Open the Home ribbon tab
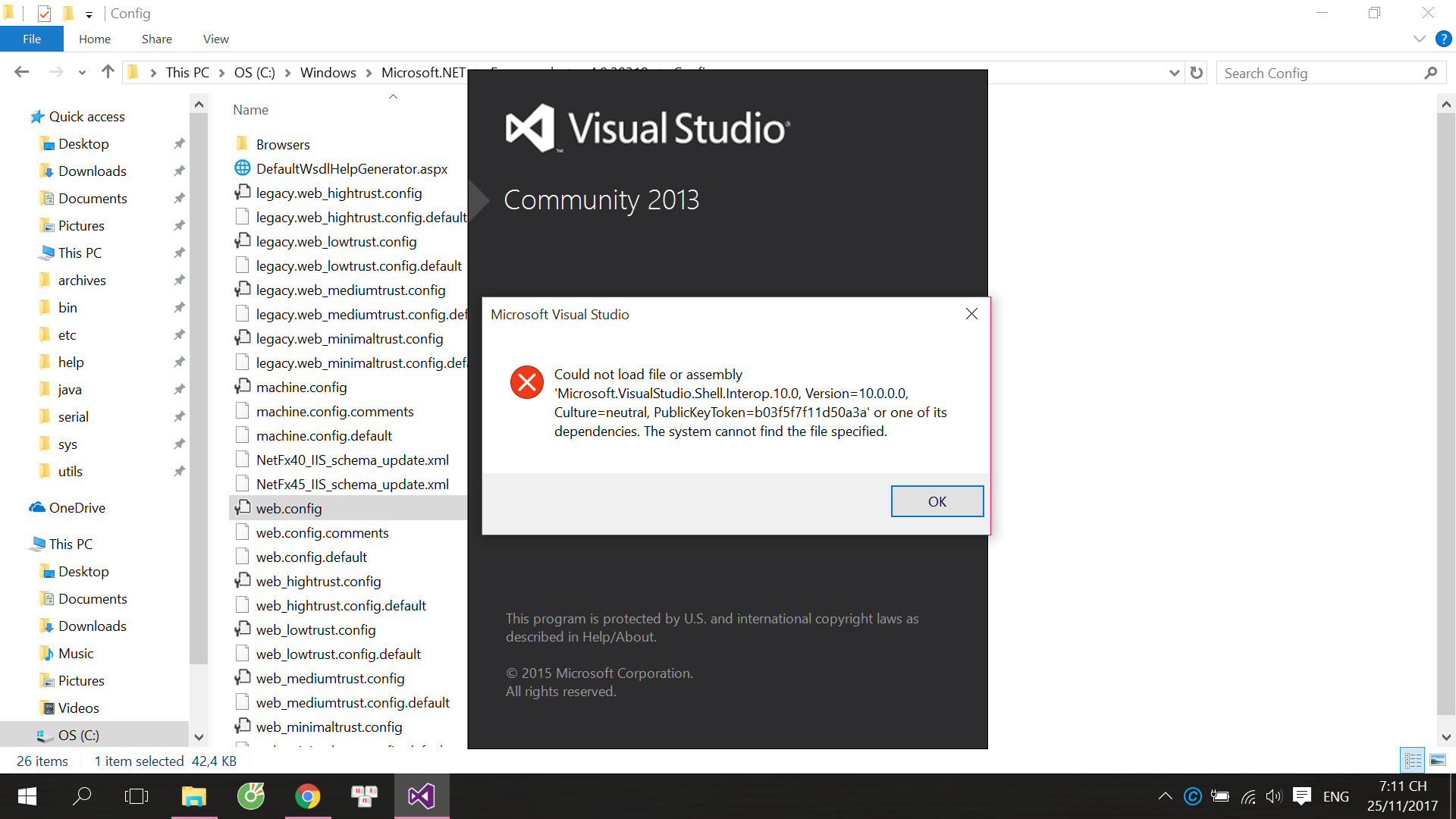 pos(95,39)
